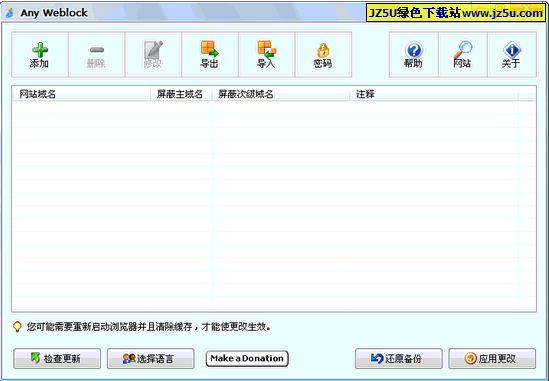
Task: Click the 修改 (Modify) pencil button
Action: pyautogui.click(x=153, y=55)
